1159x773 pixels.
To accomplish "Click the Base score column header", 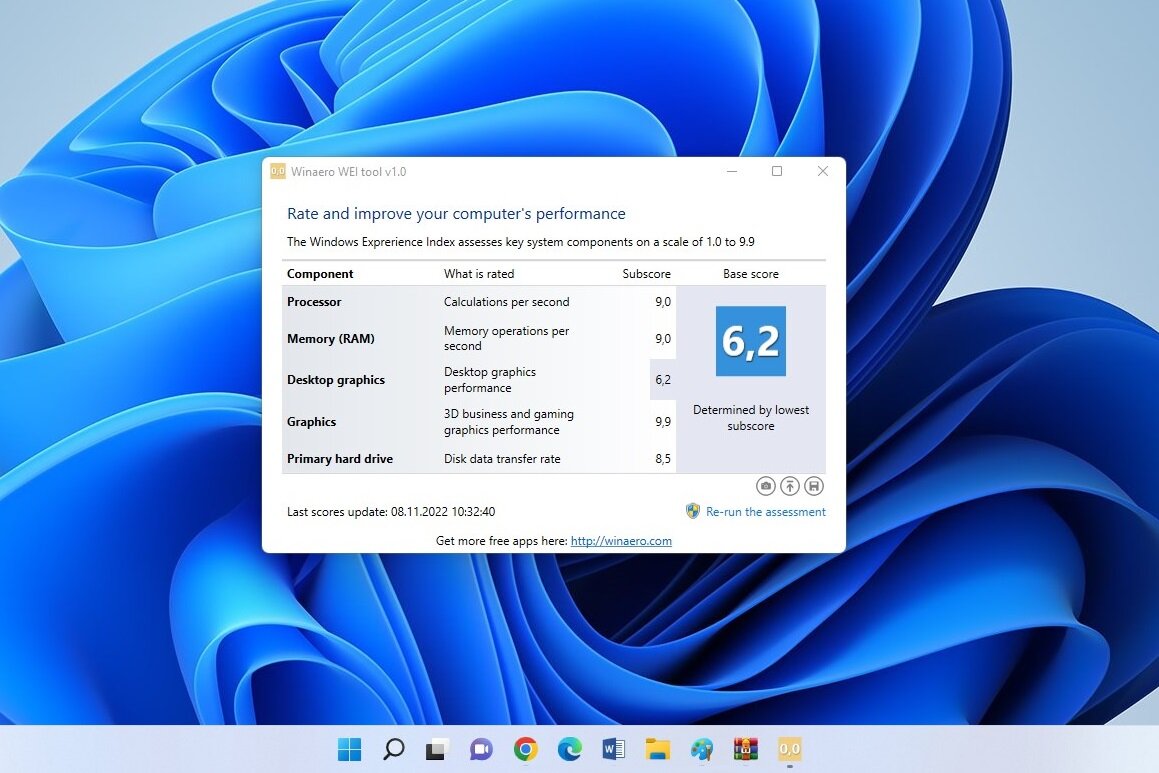I will pyautogui.click(x=750, y=273).
